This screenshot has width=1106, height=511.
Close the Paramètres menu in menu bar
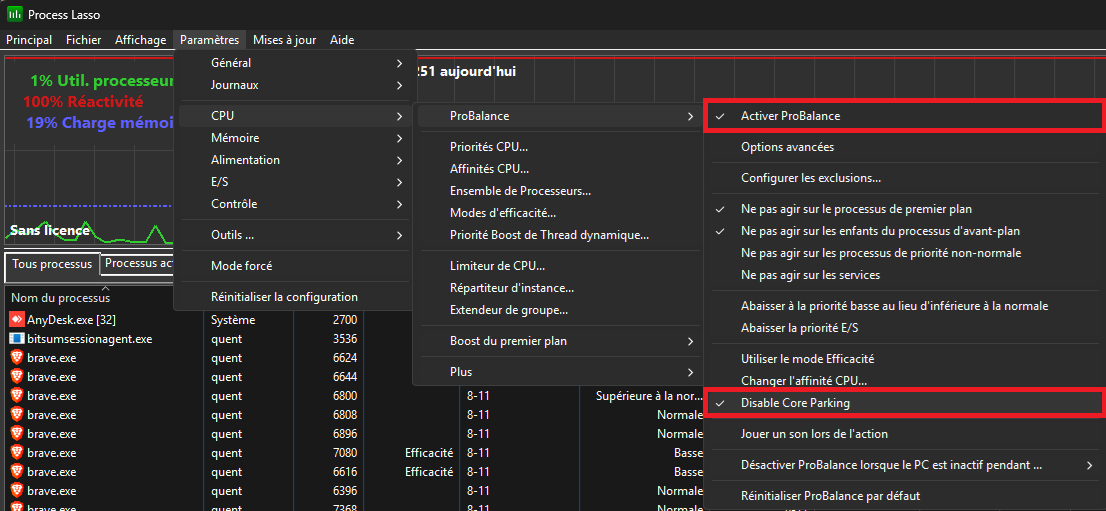[x=209, y=40]
